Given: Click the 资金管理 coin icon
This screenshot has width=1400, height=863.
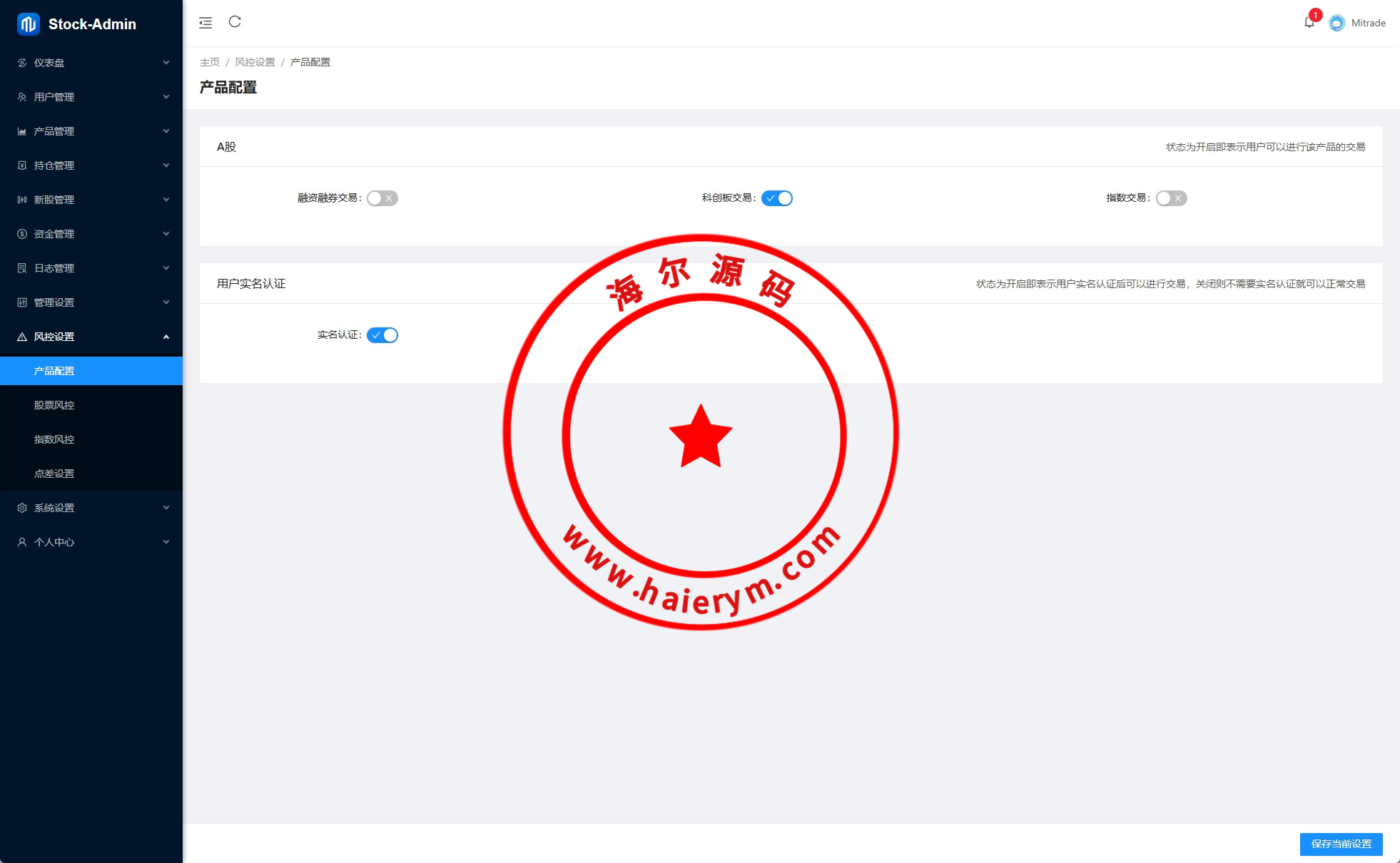Looking at the screenshot, I should pos(22,234).
